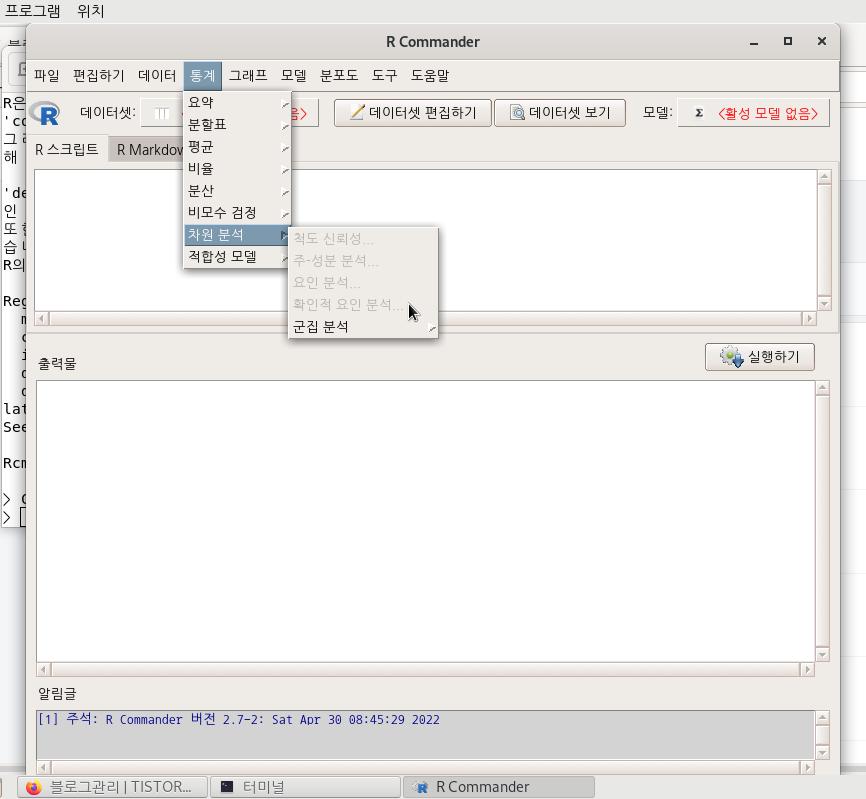Image resolution: width=866 pixels, height=799 pixels.
Task: Expand the 비율 submenu
Action: tap(237, 168)
